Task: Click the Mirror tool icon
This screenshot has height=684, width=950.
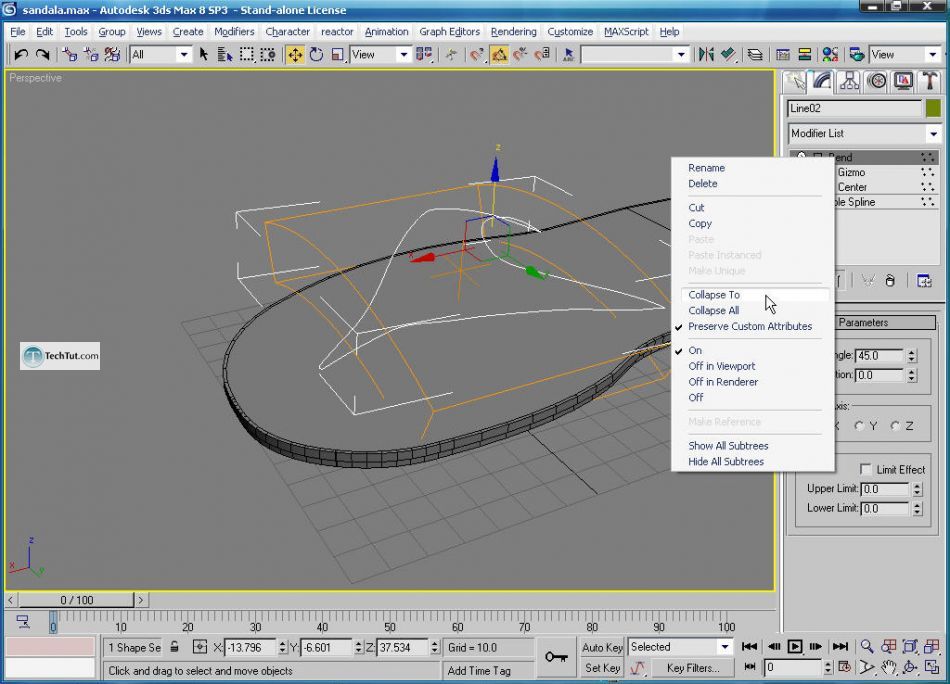Action: [x=706, y=55]
